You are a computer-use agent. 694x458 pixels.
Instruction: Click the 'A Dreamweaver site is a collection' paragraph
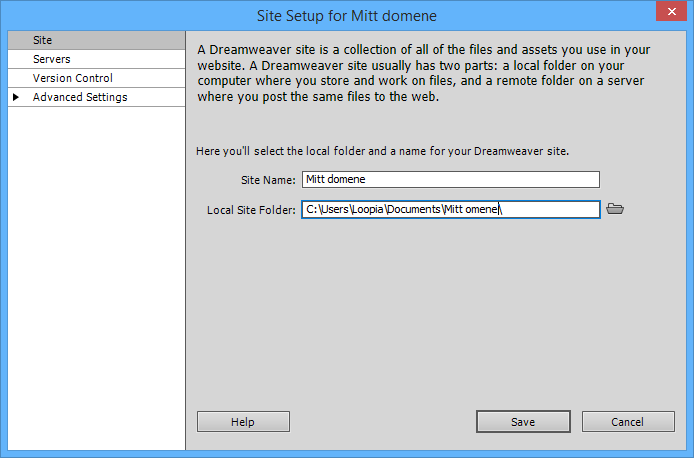[x=424, y=73]
